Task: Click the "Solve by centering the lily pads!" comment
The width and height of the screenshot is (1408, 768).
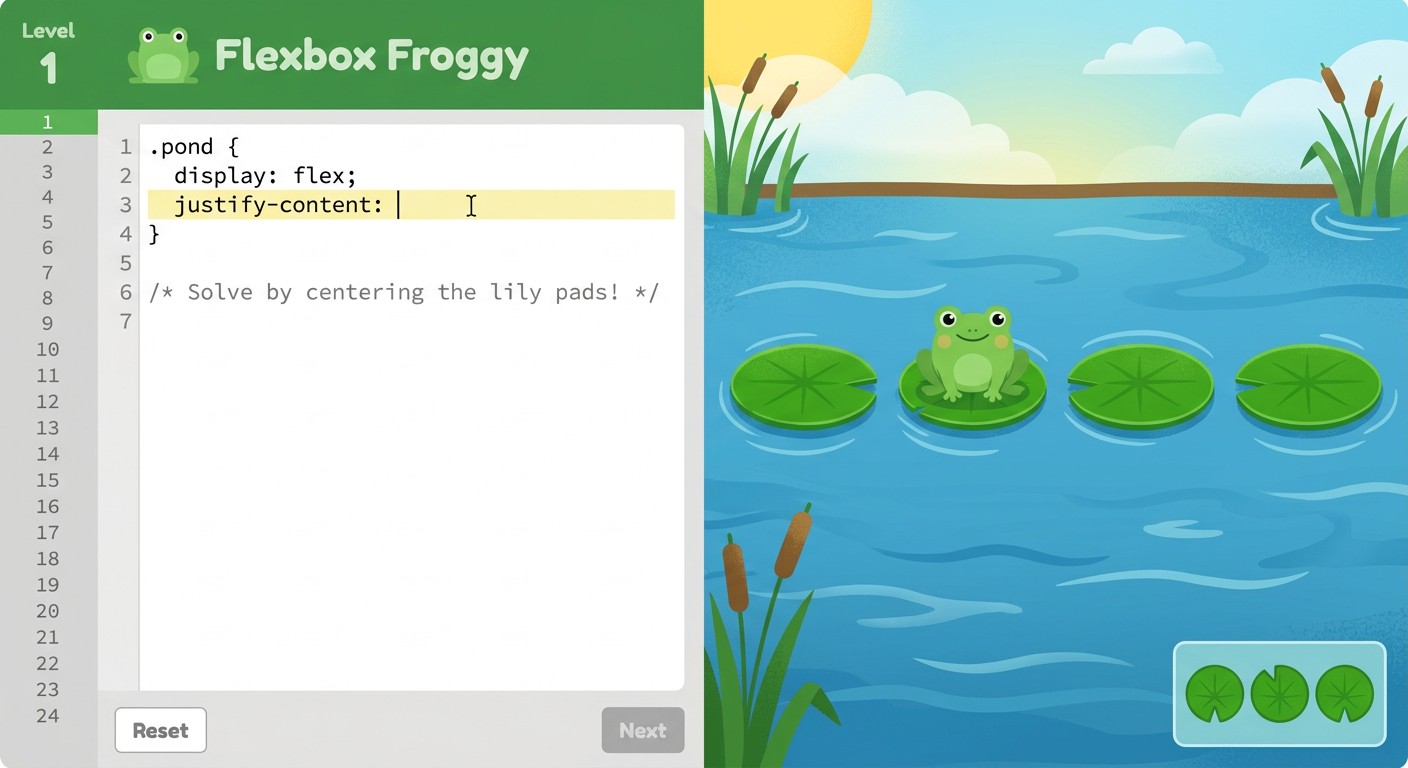Action: click(x=403, y=292)
